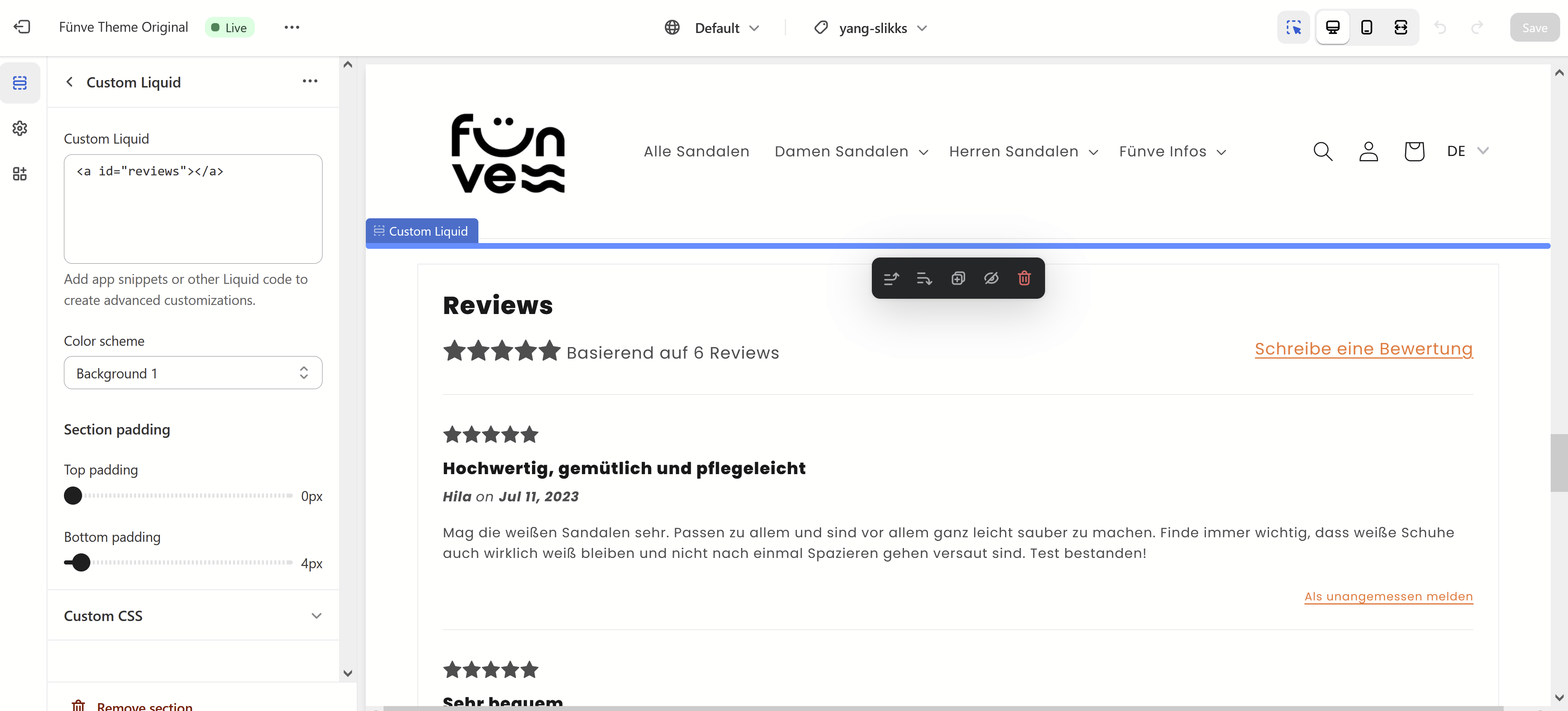Expand the Custom CSS section
This screenshot has width=1568, height=711.
(193, 615)
